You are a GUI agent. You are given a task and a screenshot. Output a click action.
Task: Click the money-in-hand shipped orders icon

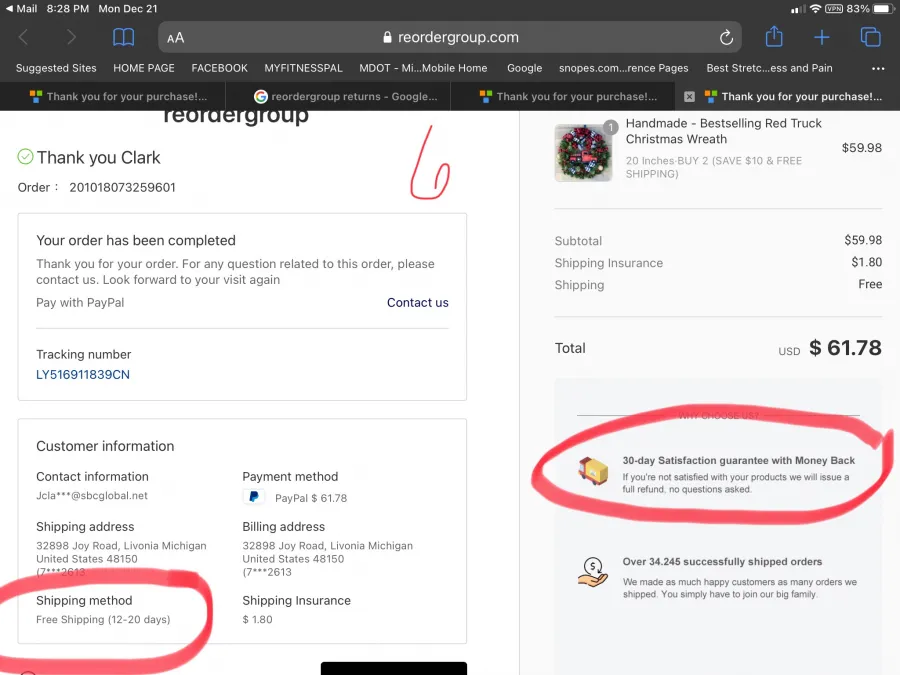click(x=593, y=572)
